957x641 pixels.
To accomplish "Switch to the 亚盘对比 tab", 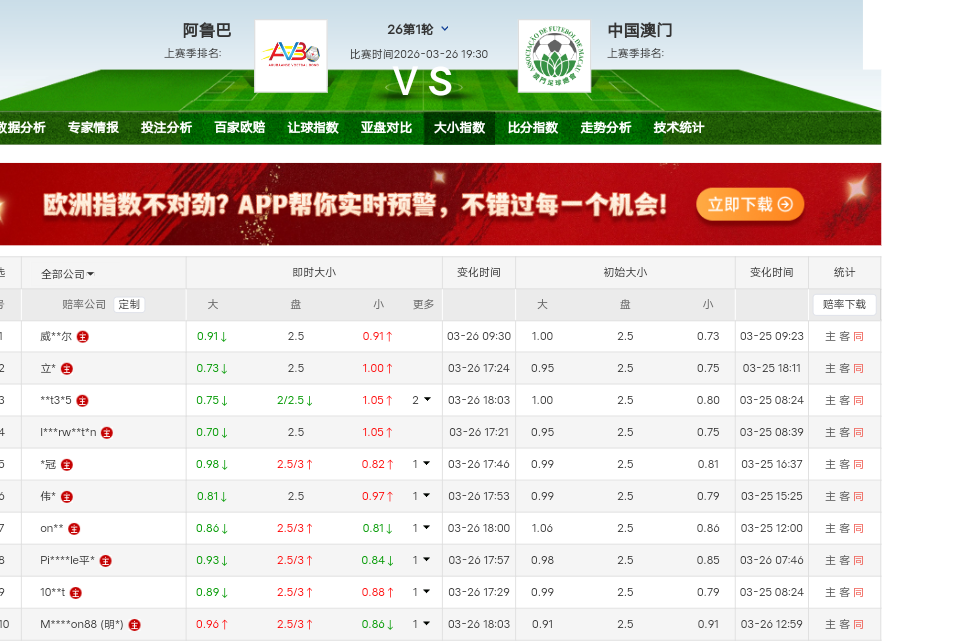I will point(386,128).
